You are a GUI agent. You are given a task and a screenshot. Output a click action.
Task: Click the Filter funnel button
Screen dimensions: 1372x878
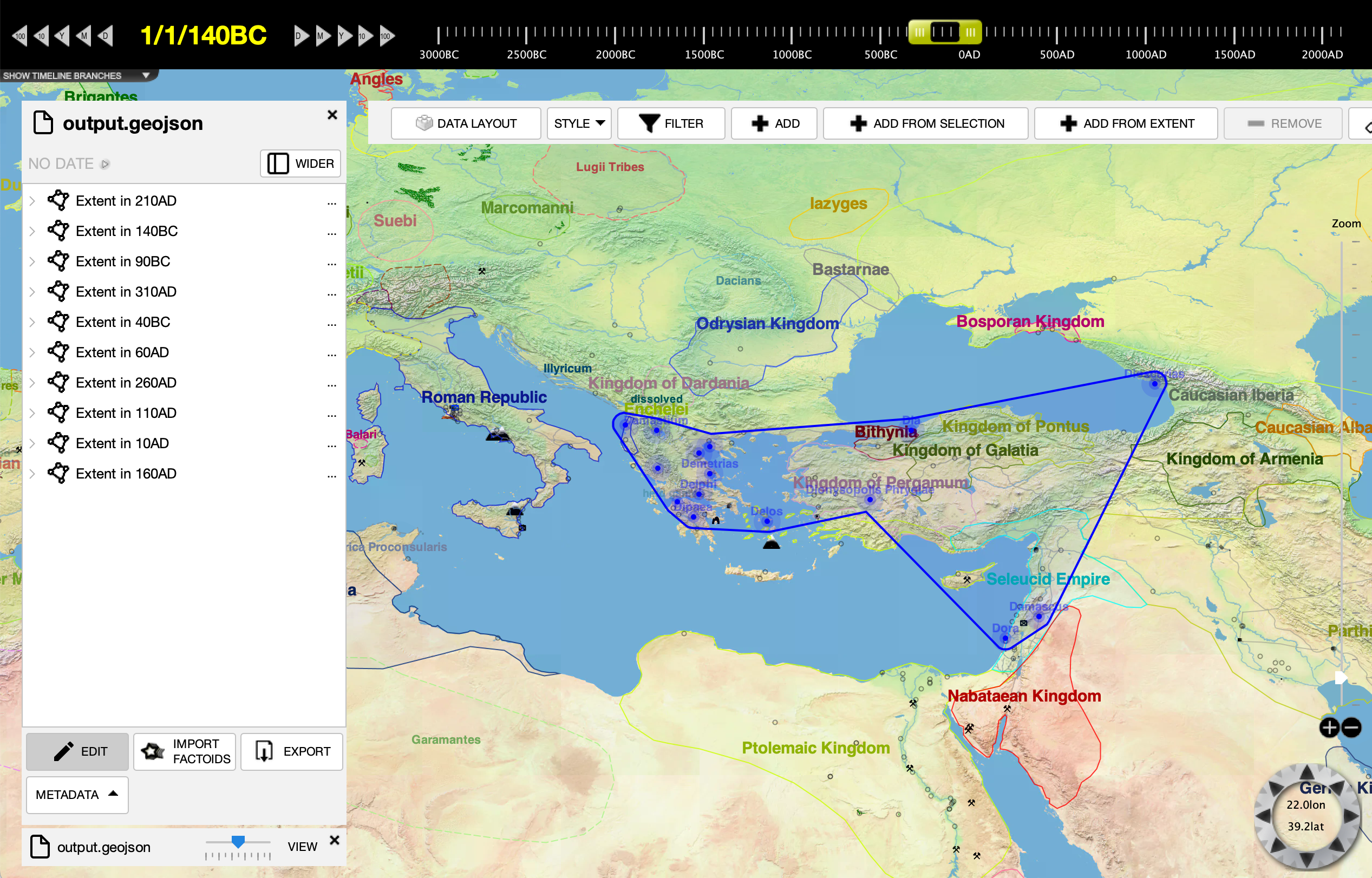671,123
